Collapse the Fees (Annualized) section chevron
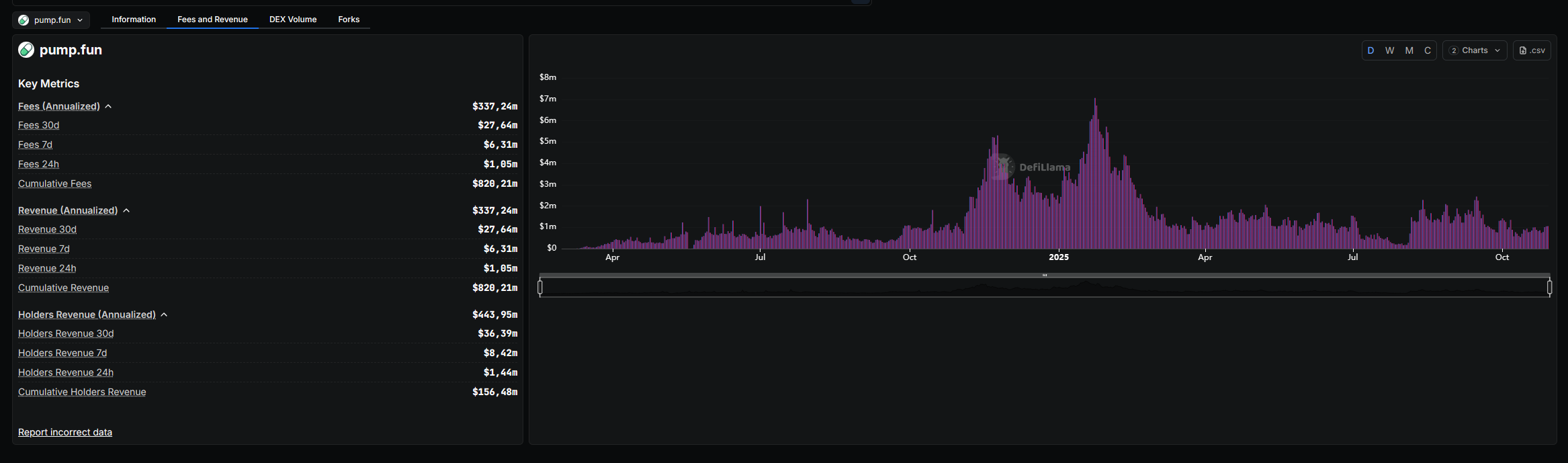 pyautogui.click(x=108, y=106)
